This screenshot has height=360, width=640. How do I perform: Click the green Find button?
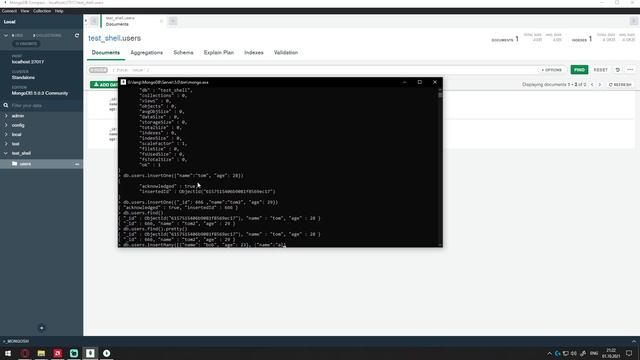(579, 70)
